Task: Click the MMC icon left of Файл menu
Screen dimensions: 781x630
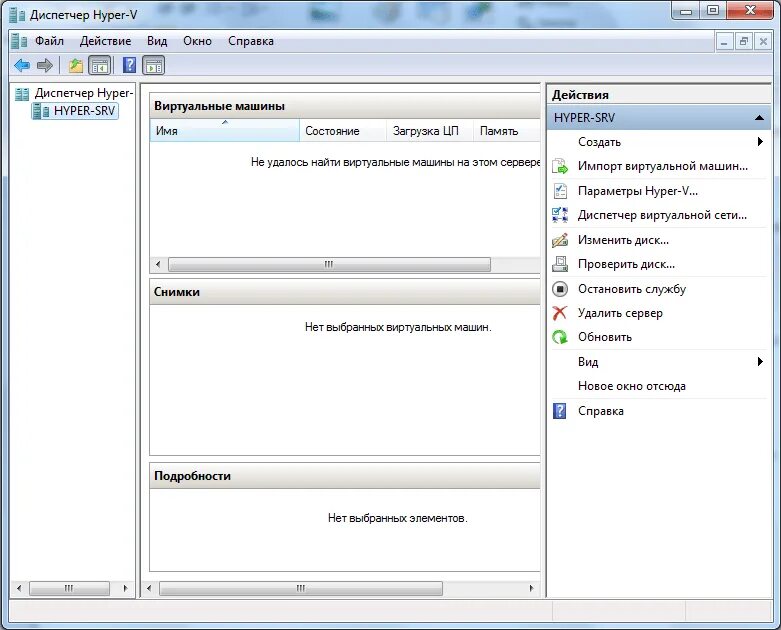Action: pyautogui.click(x=19, y=41)
